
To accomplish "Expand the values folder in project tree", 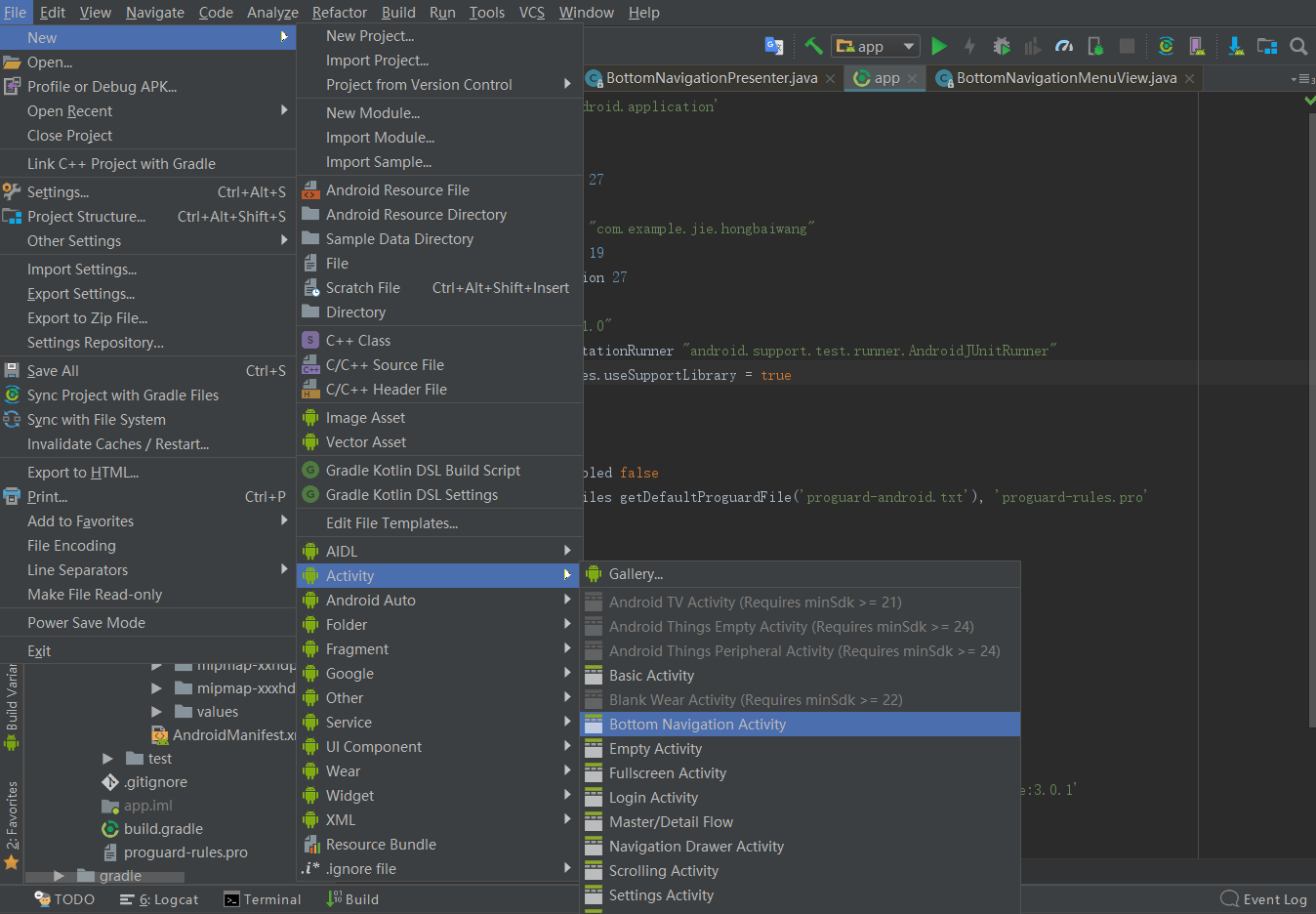I will tap(156, 712).
